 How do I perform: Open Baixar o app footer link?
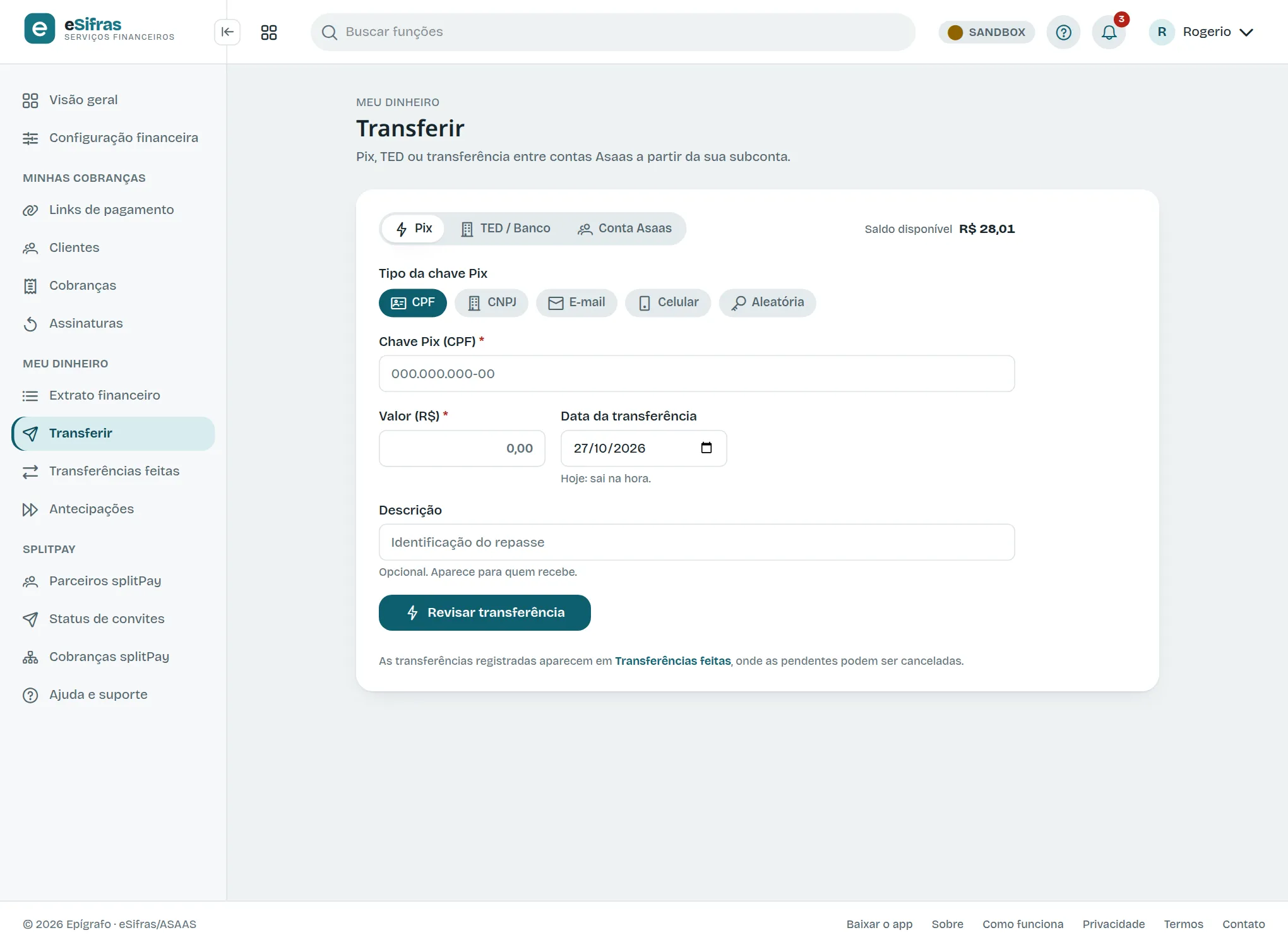pos(880,924)
